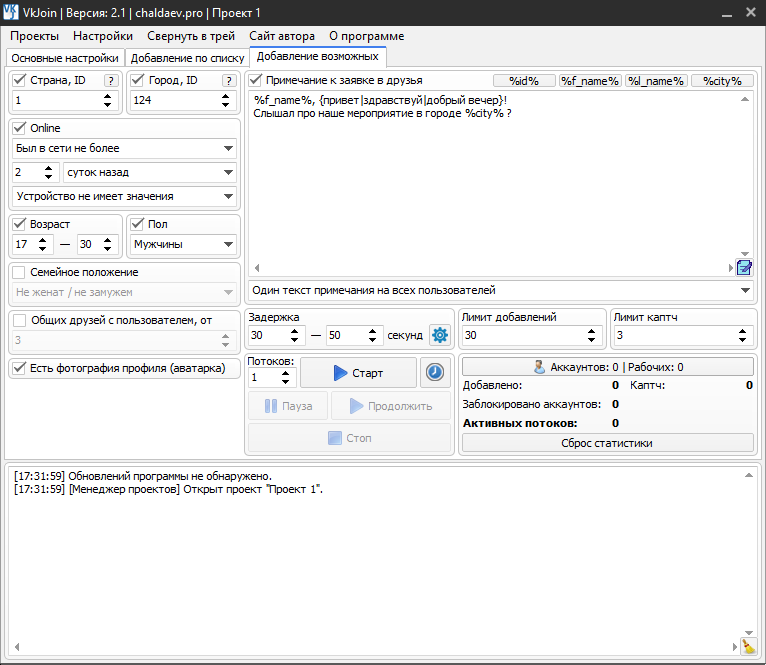
Task: Open the Пол dropdown showing Мужчины
Action: click(x=184, y=244)
